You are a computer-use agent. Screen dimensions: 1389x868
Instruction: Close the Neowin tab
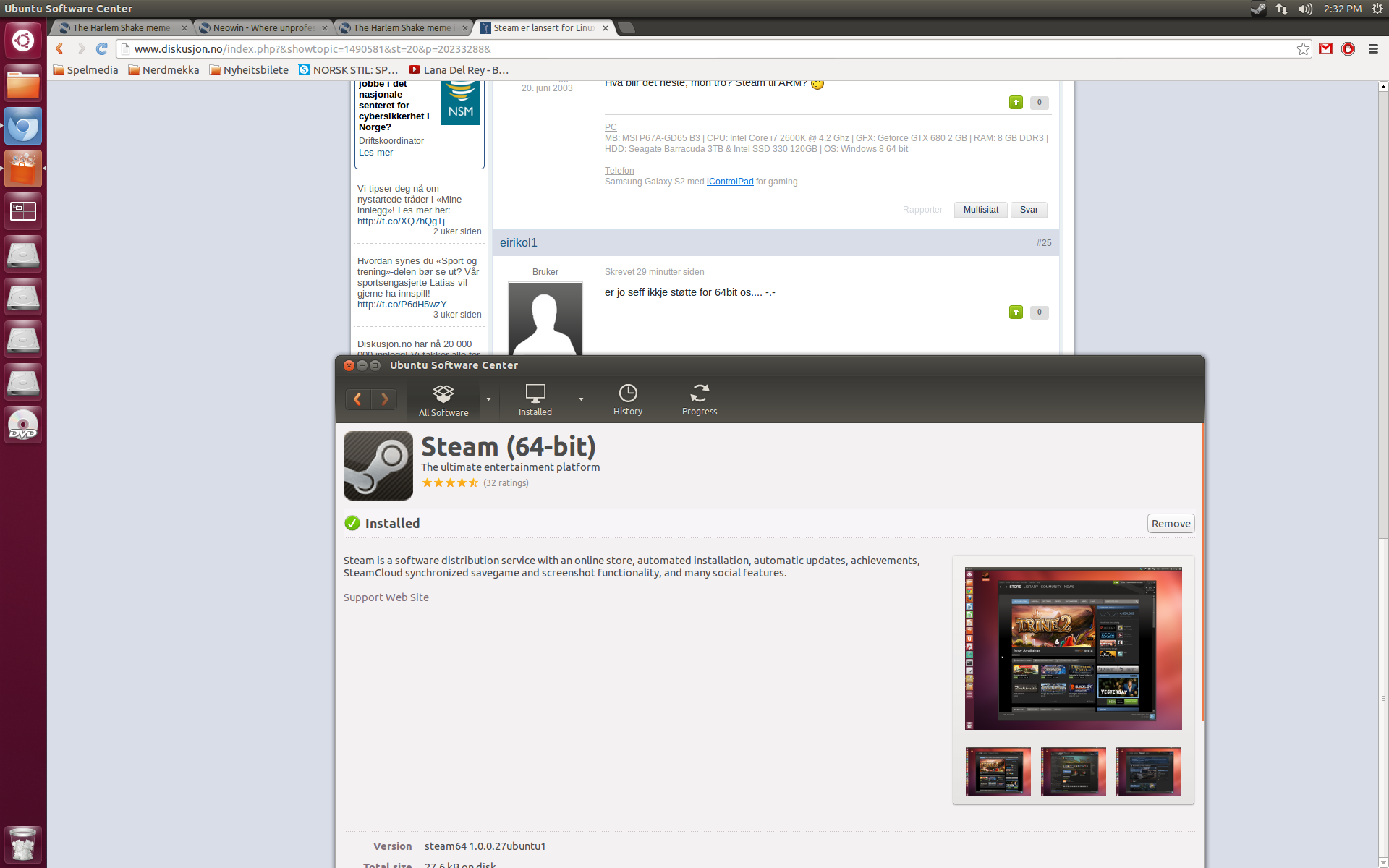click(324, 28)
